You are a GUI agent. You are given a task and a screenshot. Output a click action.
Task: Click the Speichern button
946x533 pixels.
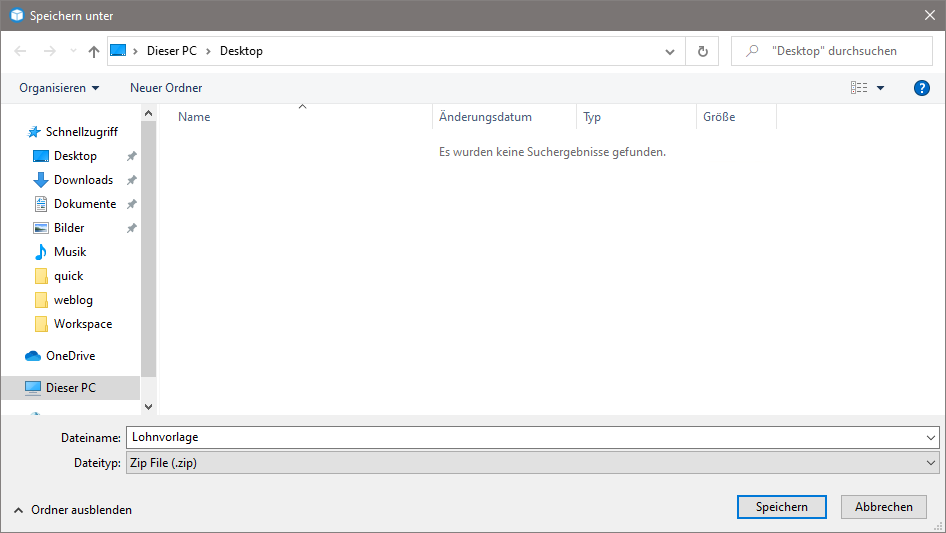pos(781,507)
